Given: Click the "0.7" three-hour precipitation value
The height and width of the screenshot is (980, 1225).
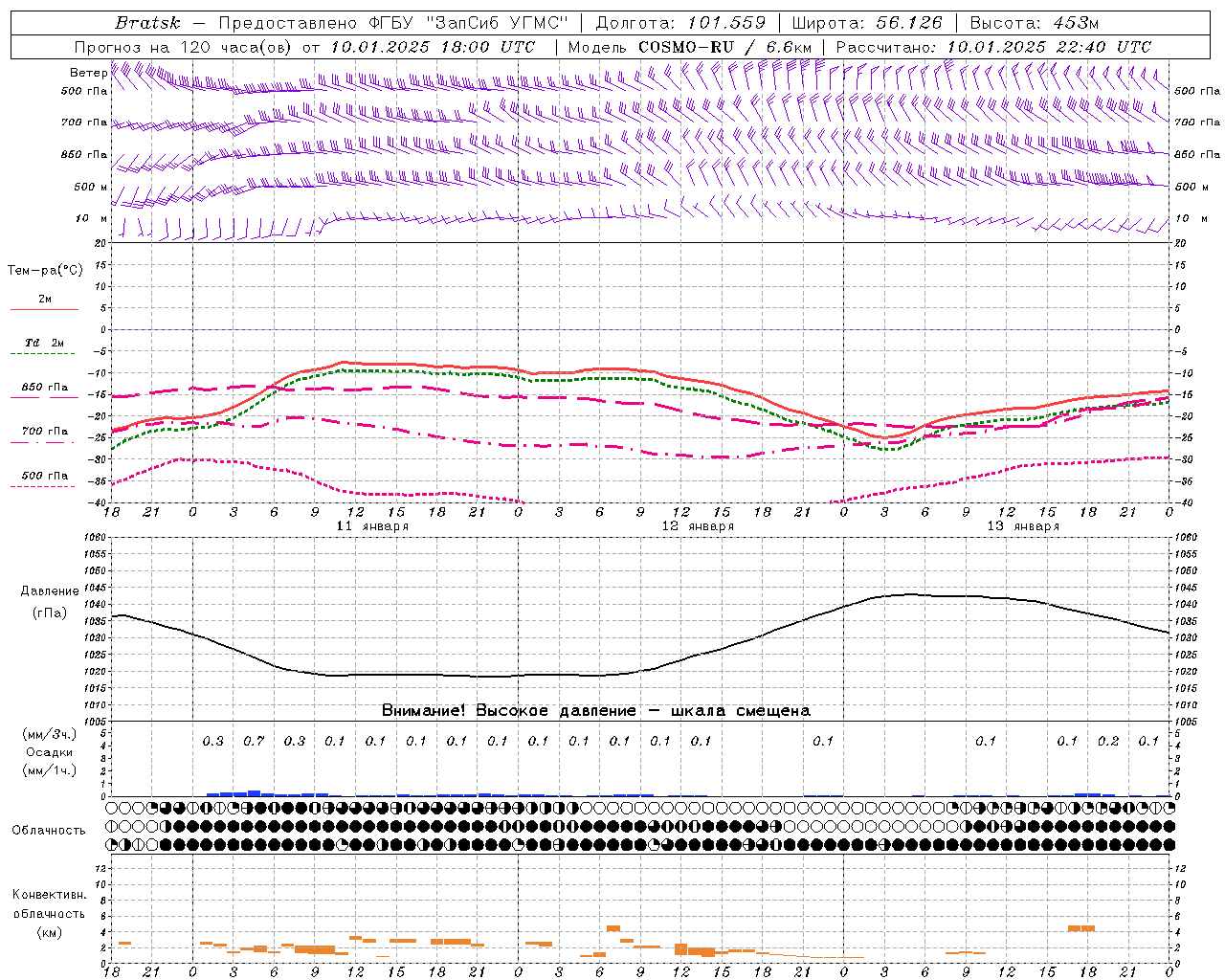Looking at the screenshot, I should [254, 741].
